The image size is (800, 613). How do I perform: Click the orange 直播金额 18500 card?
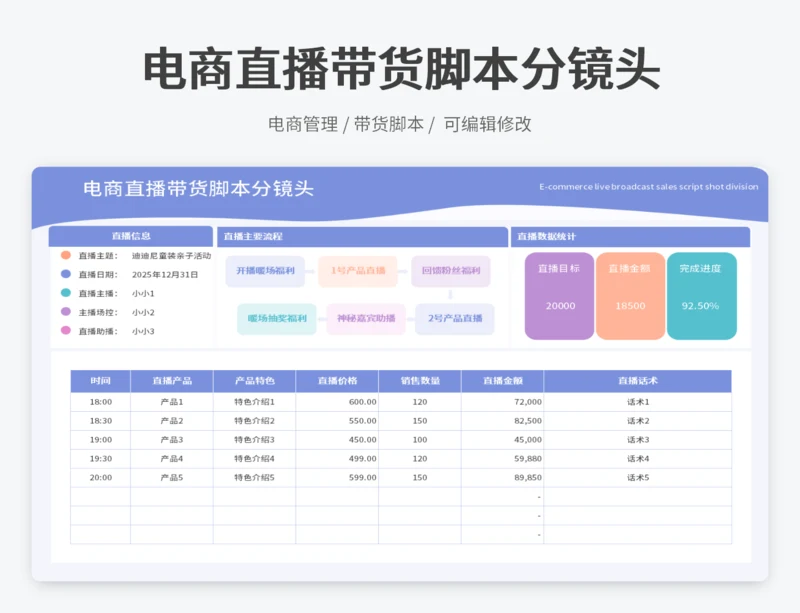[630, 296]
